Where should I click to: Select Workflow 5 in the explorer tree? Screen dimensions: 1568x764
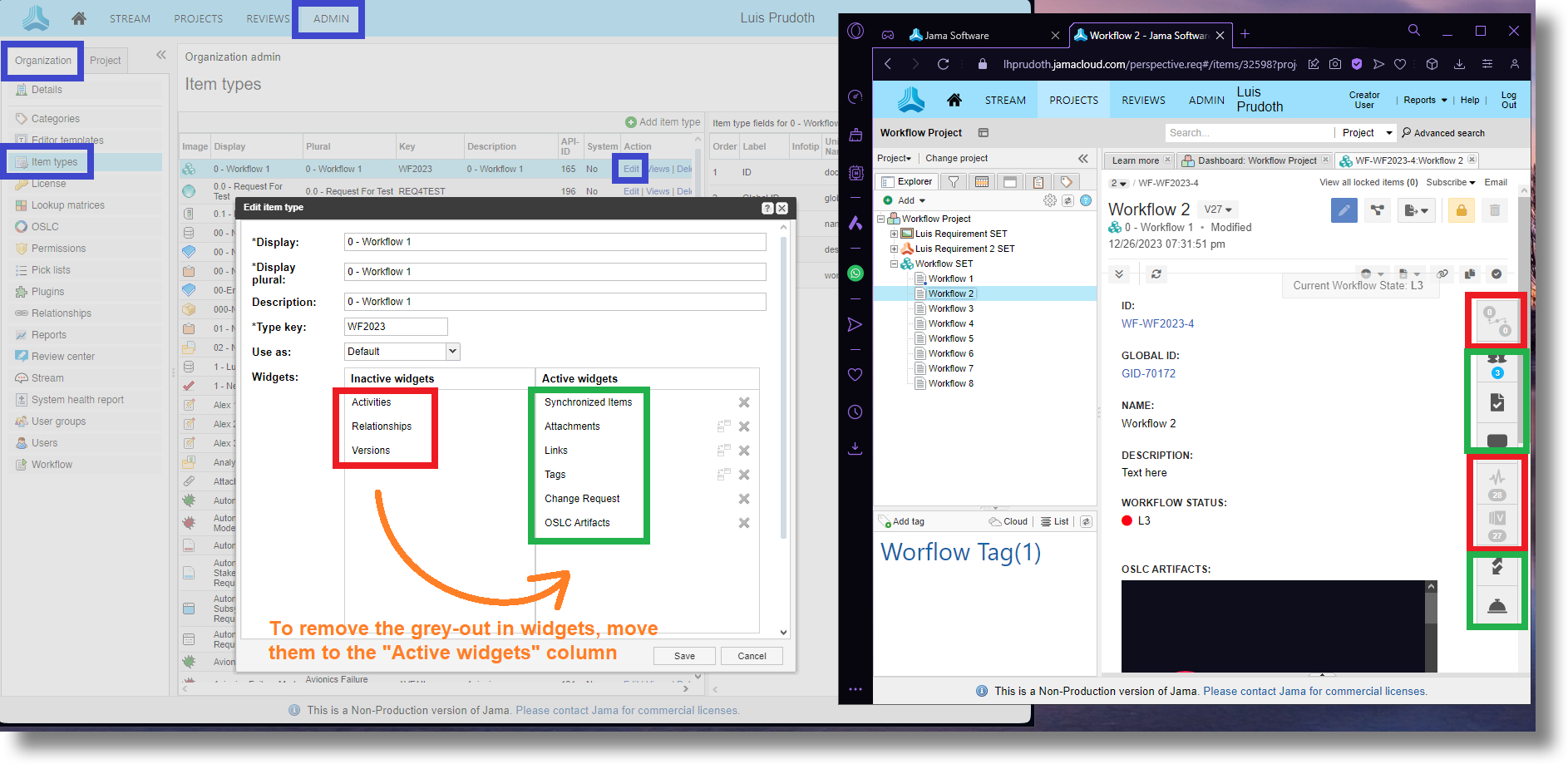950,338
